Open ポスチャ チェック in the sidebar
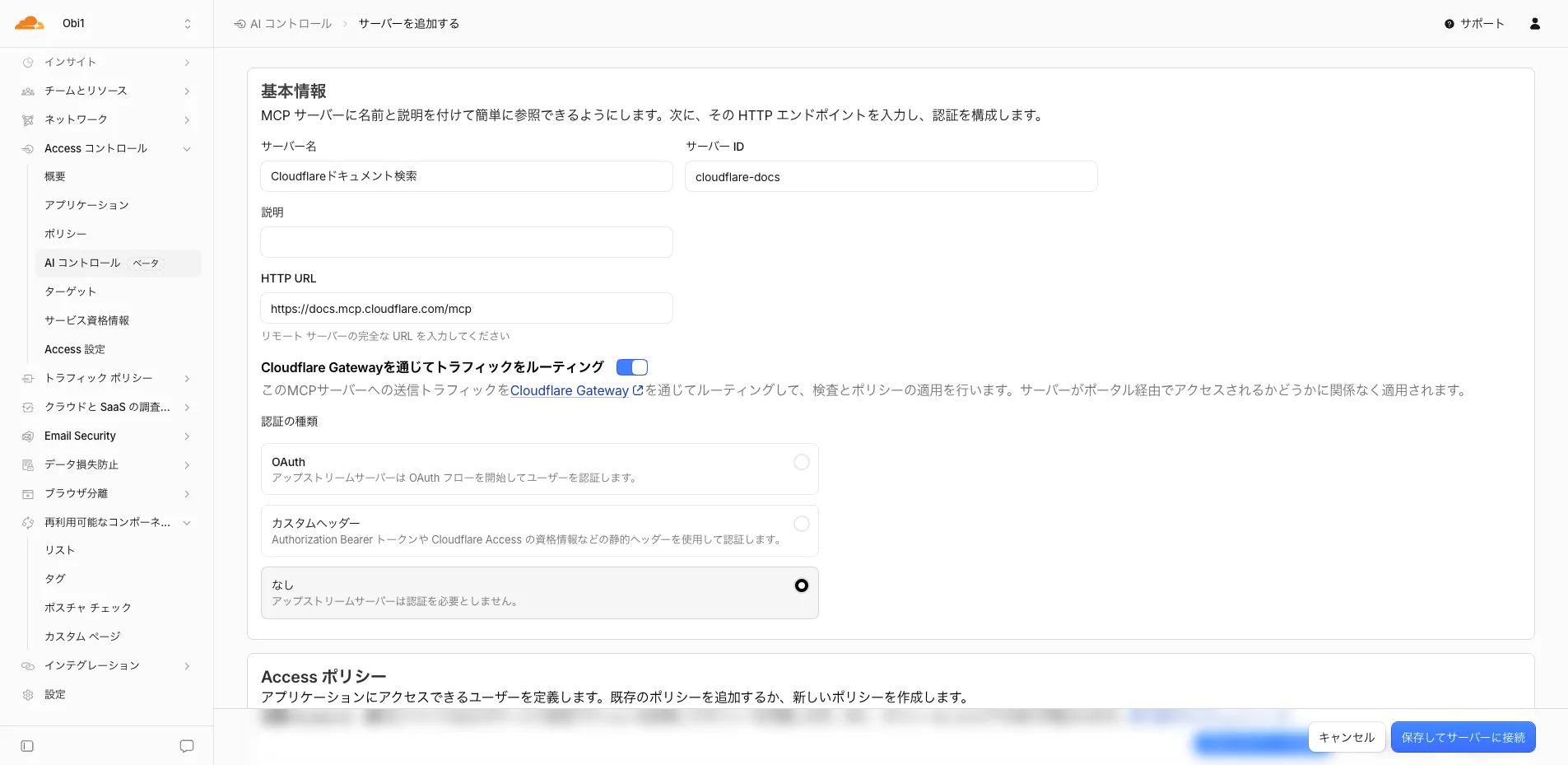This screenshot has width=1568, height=765. (x=88, y=608)
